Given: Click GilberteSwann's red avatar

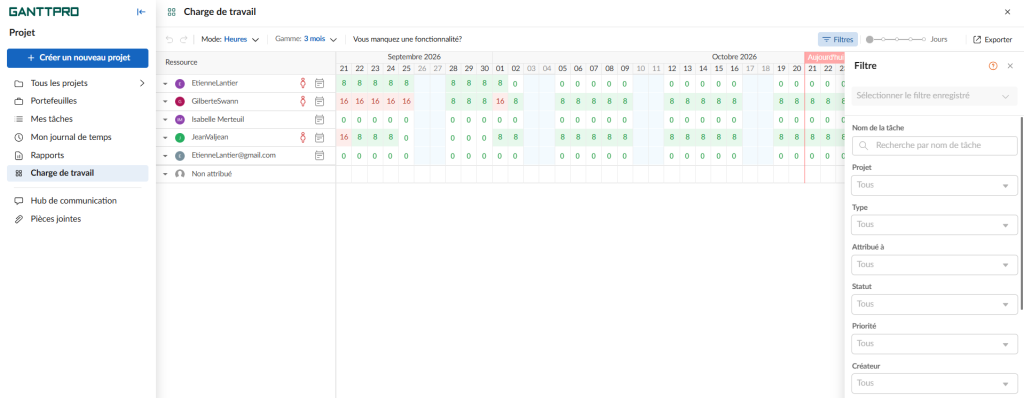Looking at the screenshot, I should [x=180, y=101].
